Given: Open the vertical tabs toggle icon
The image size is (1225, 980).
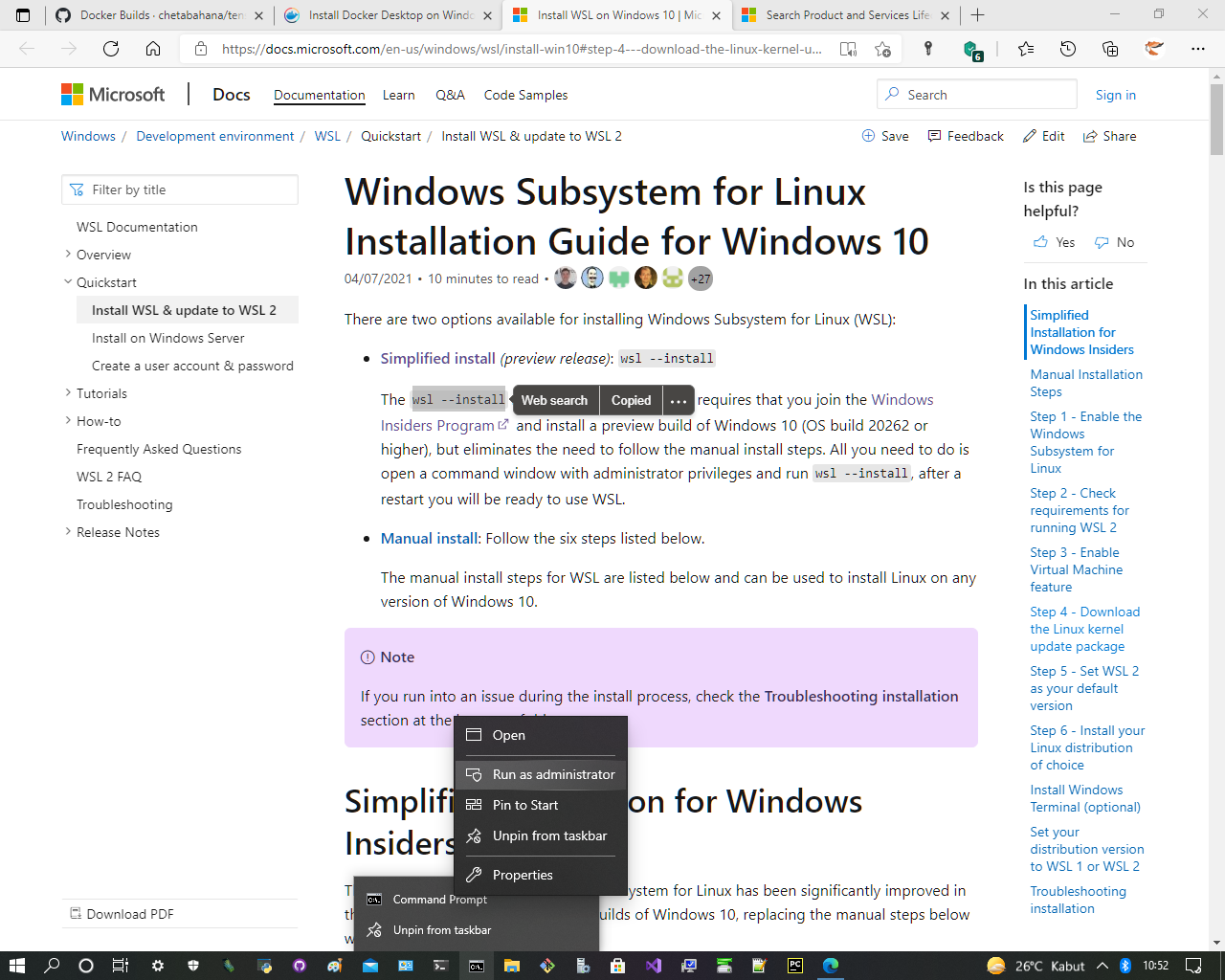Looking at the screenshot, I should tap(23, 15).
